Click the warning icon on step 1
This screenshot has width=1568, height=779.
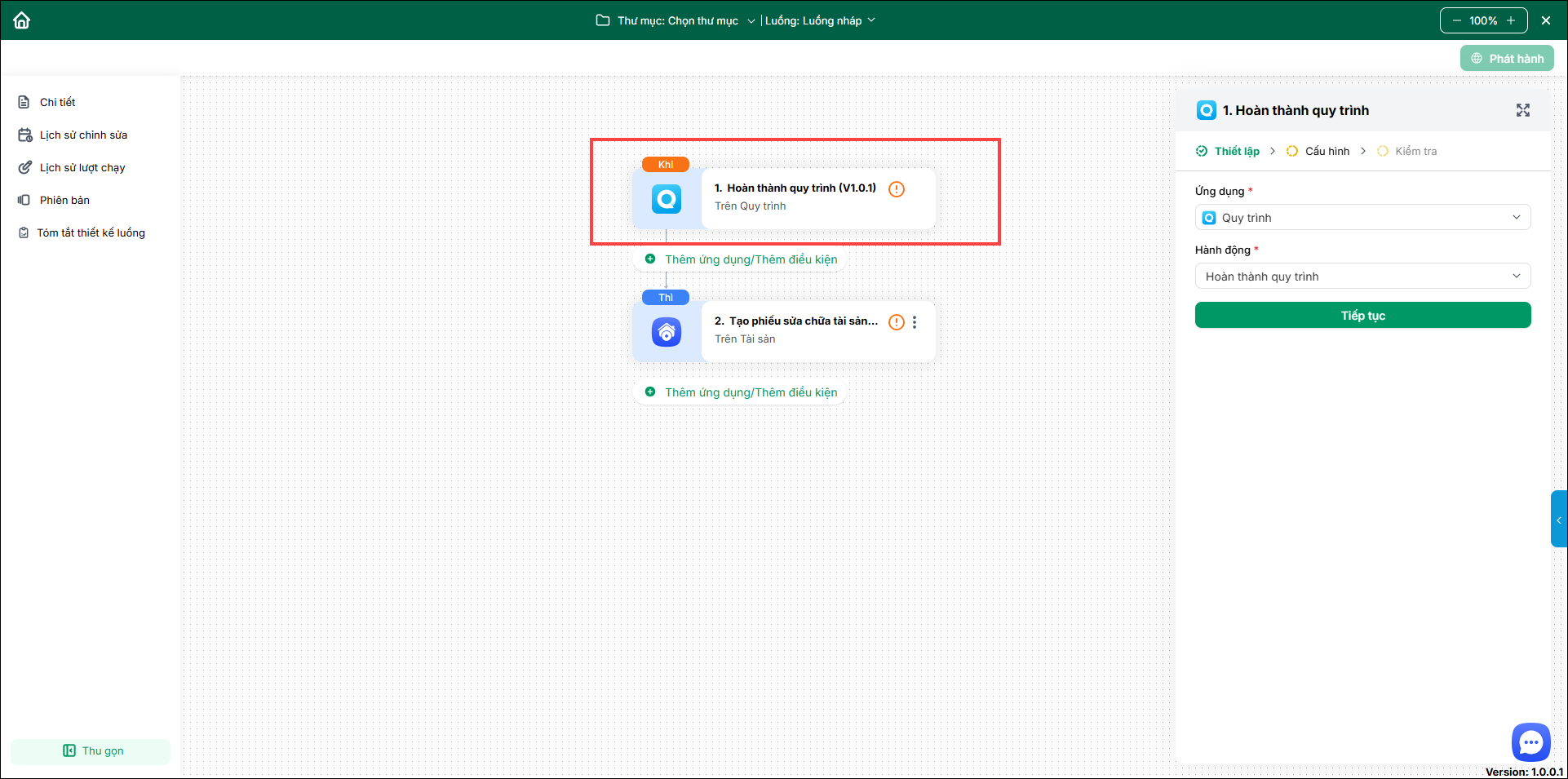click(897, 189)
